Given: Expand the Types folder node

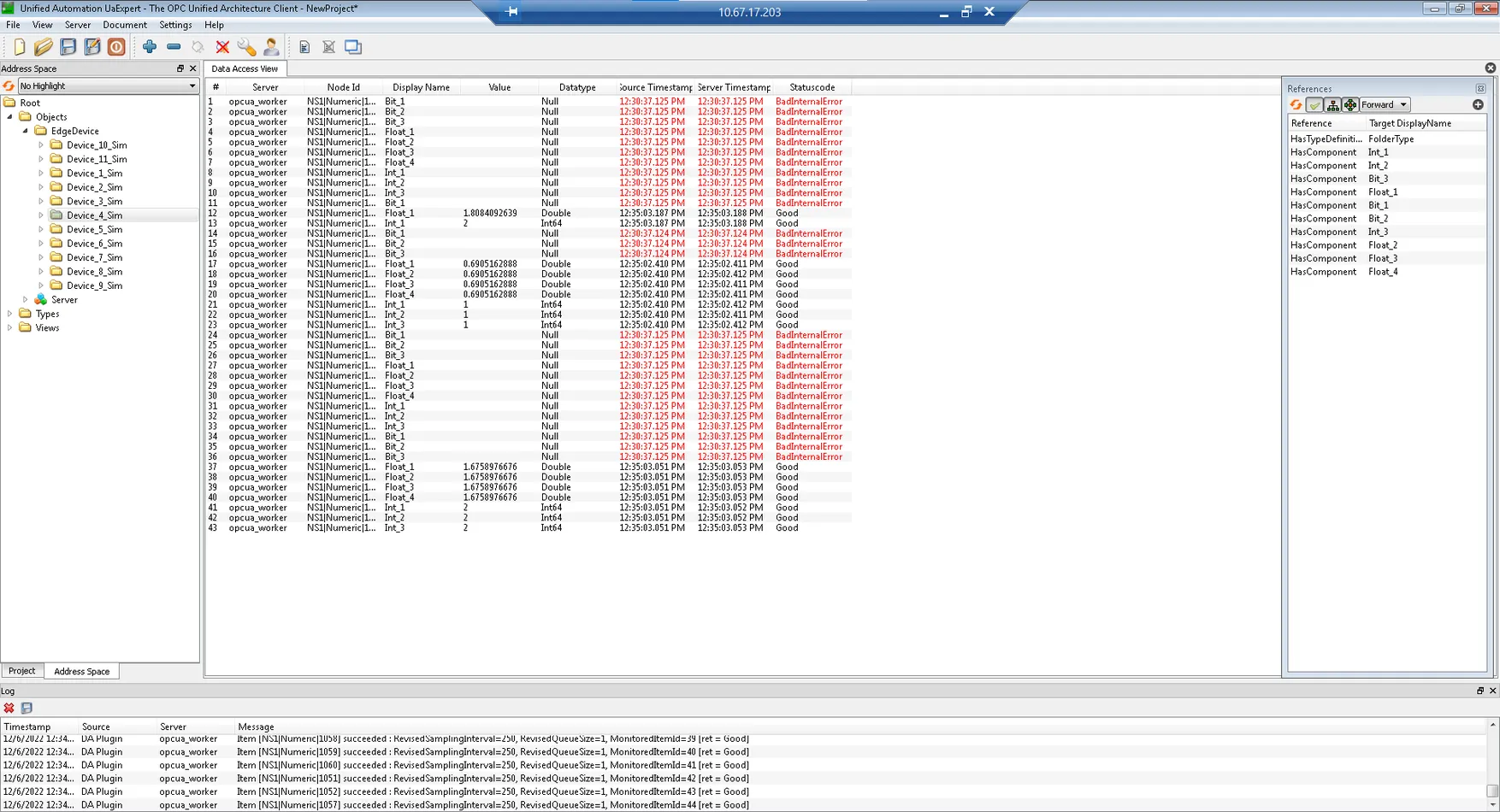Looking at the screenshot, I should 10,314.
